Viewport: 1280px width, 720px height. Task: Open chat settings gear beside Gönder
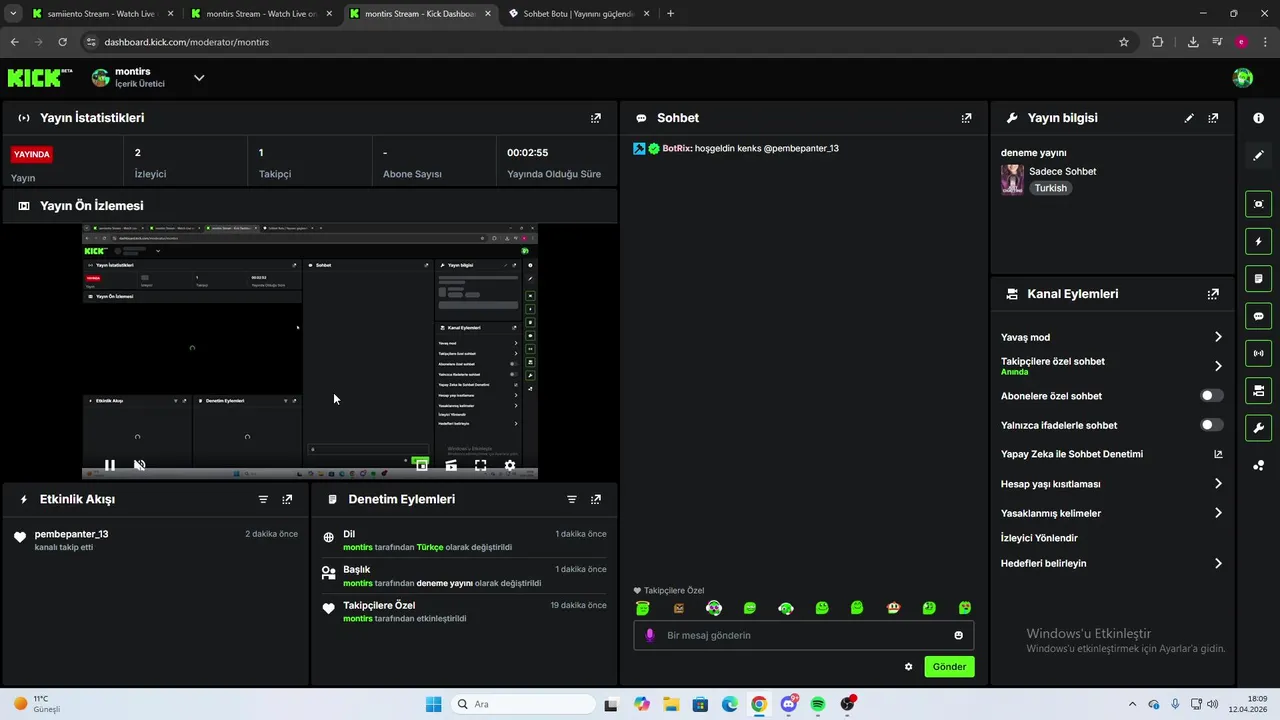tap(908, 667)
